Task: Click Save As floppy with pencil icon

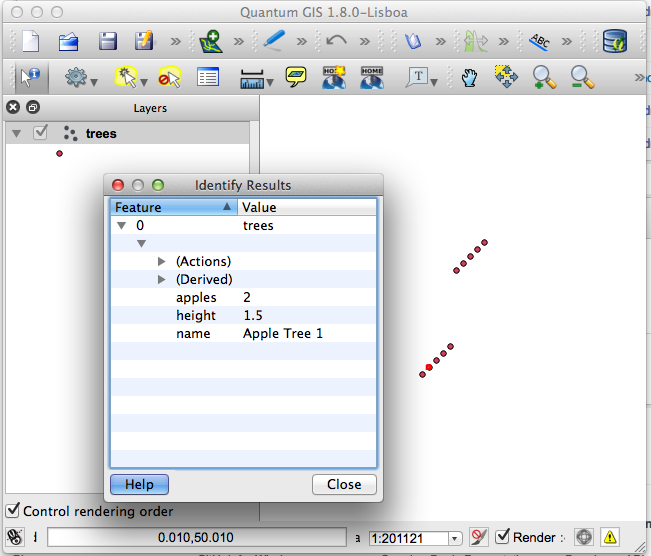Action: (x=144, y=41)
